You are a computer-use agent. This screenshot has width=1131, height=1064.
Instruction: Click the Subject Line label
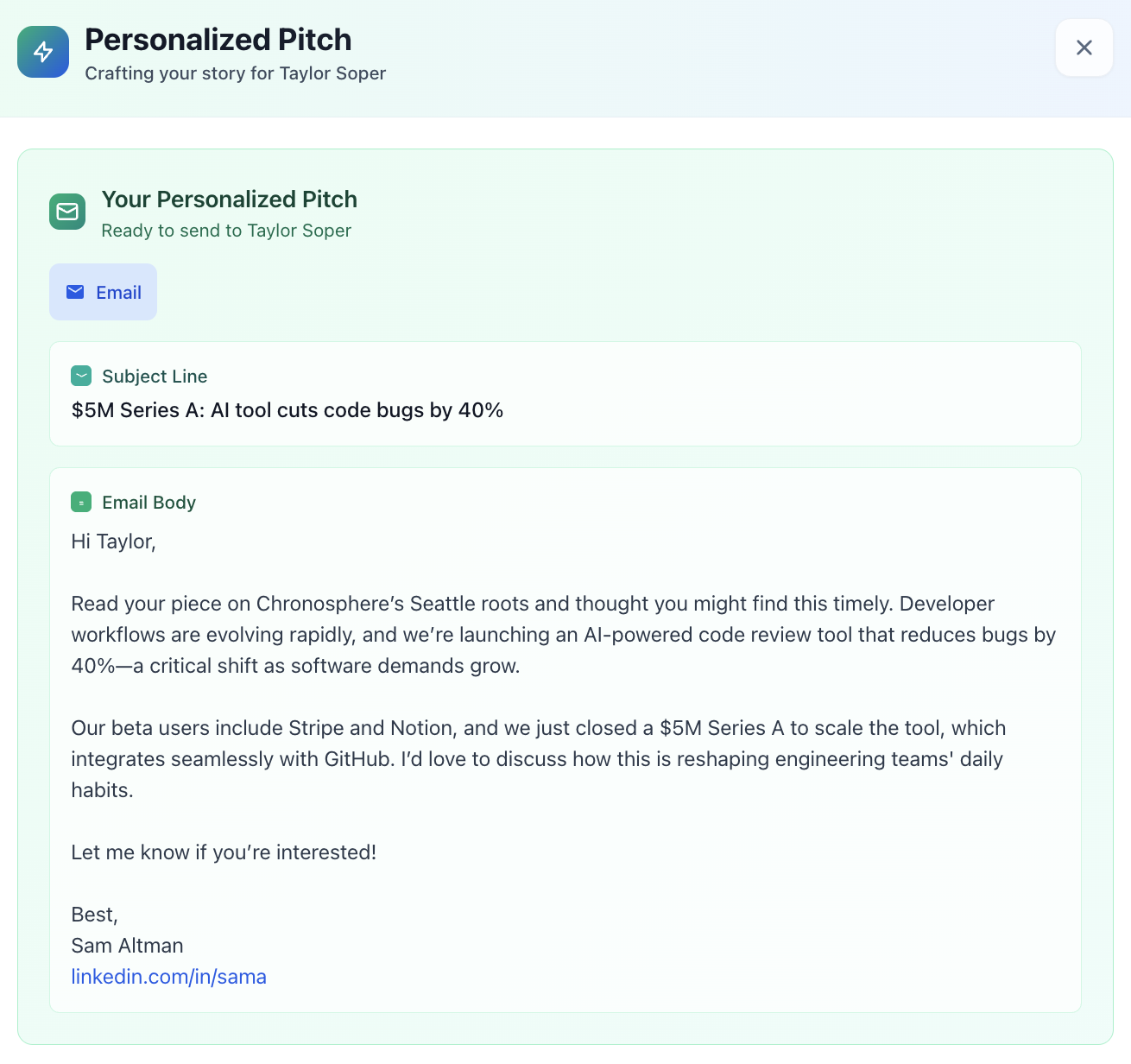[x=155, y=377]
